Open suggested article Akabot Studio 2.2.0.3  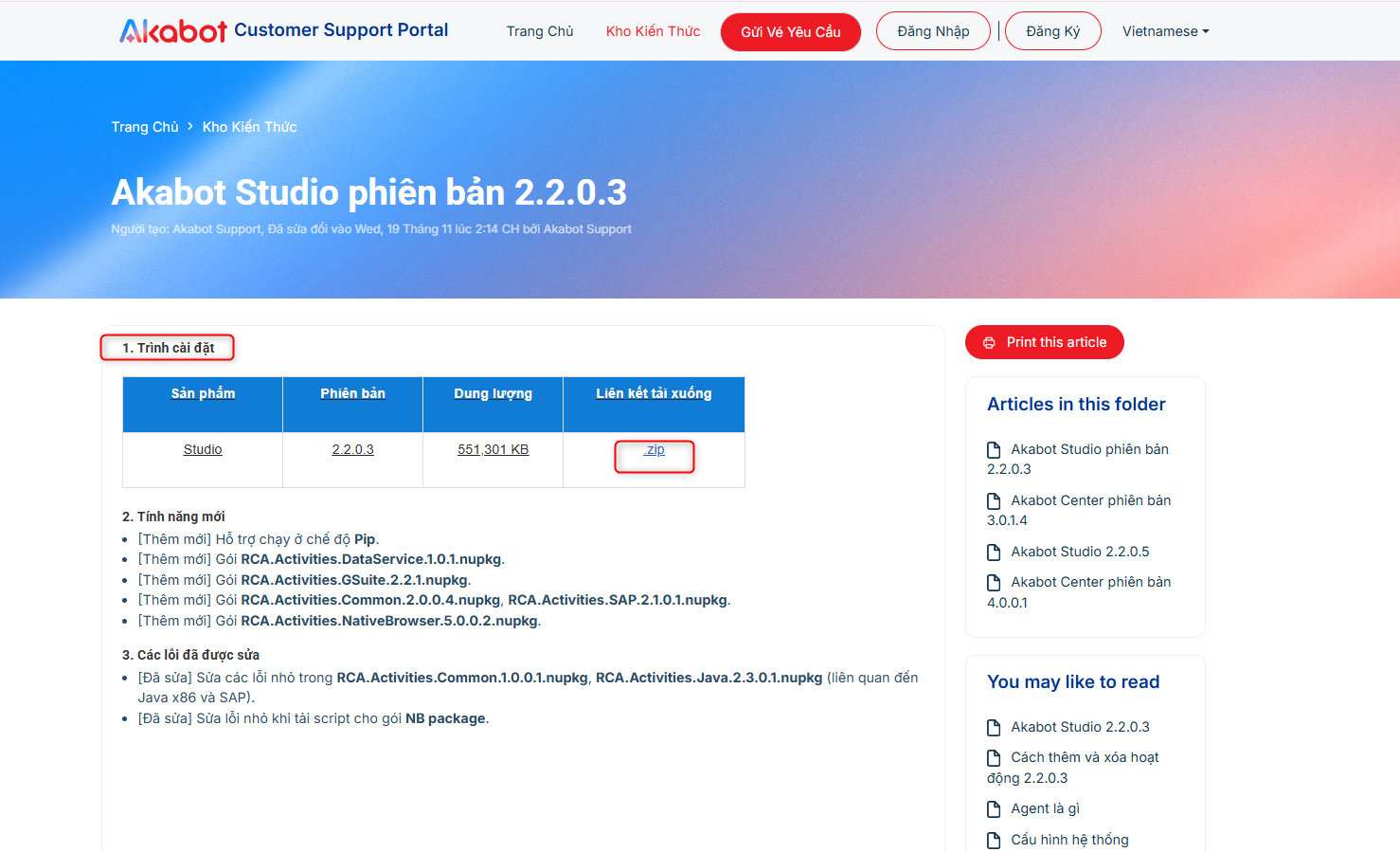tap(1080, 727)
